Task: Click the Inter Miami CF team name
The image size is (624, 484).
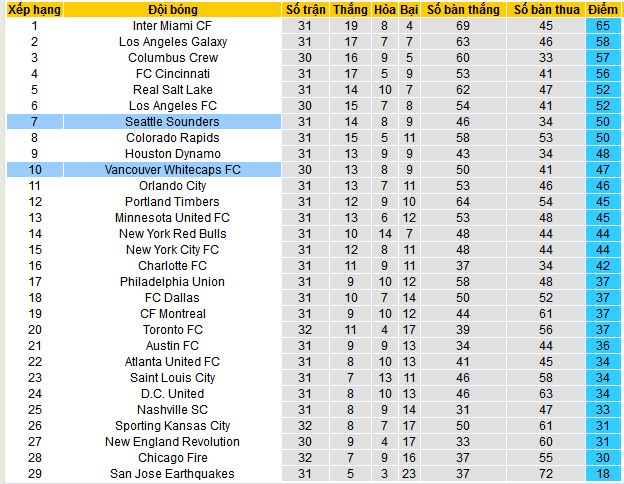Action: pos(172,25)
